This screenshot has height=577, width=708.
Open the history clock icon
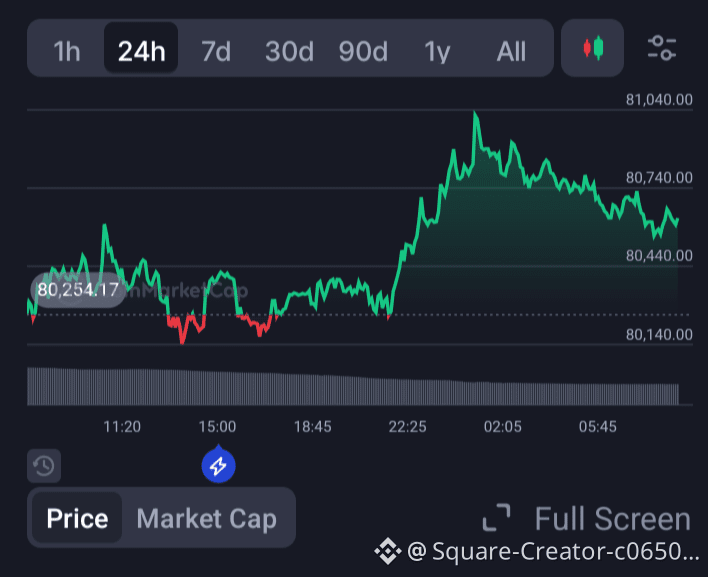(x=44, y=465)
